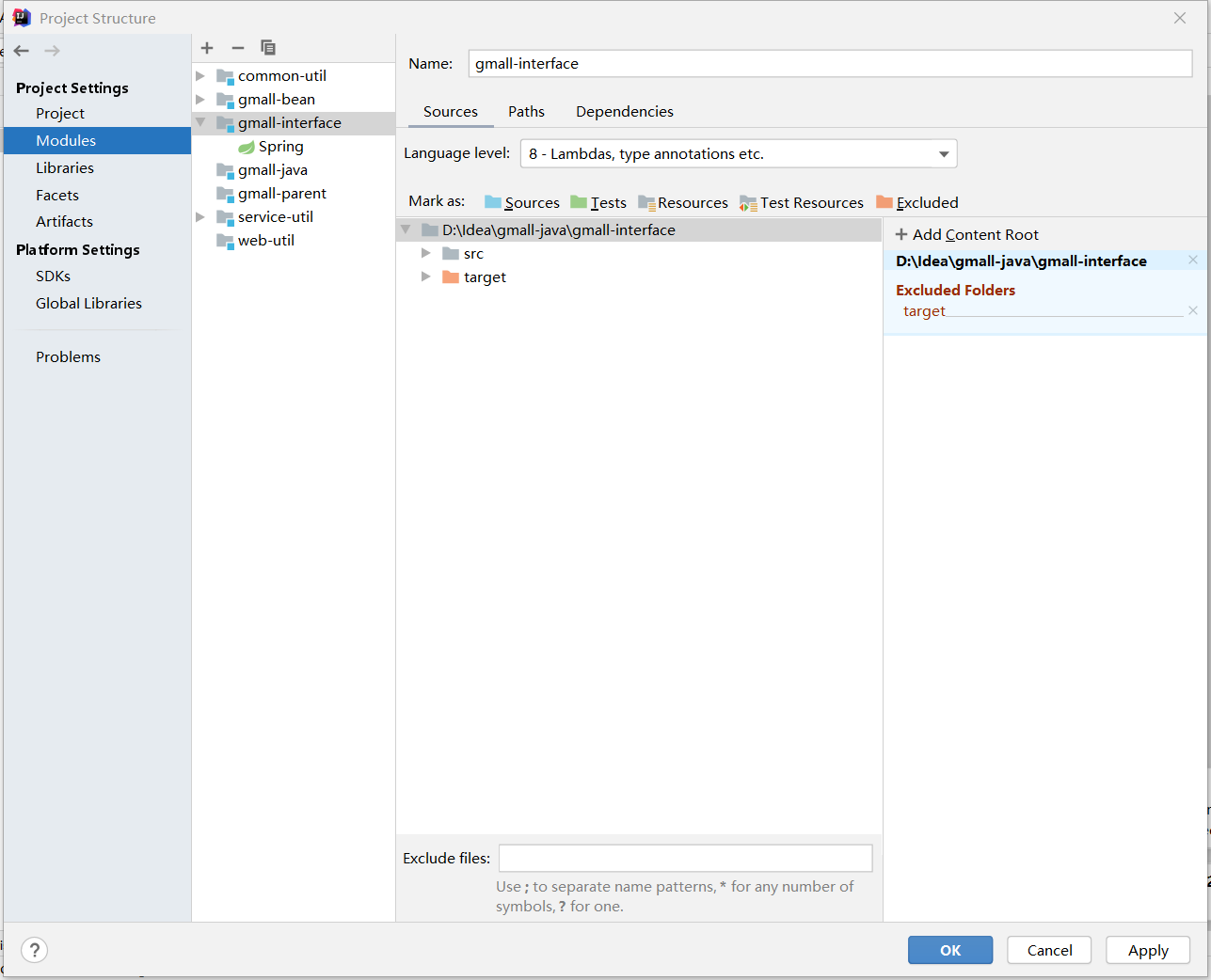The height and width of the screenshot is (980, 1211).
Task: Select the Spring facet label
Action: pyautogui.click(x=281, y=147)
